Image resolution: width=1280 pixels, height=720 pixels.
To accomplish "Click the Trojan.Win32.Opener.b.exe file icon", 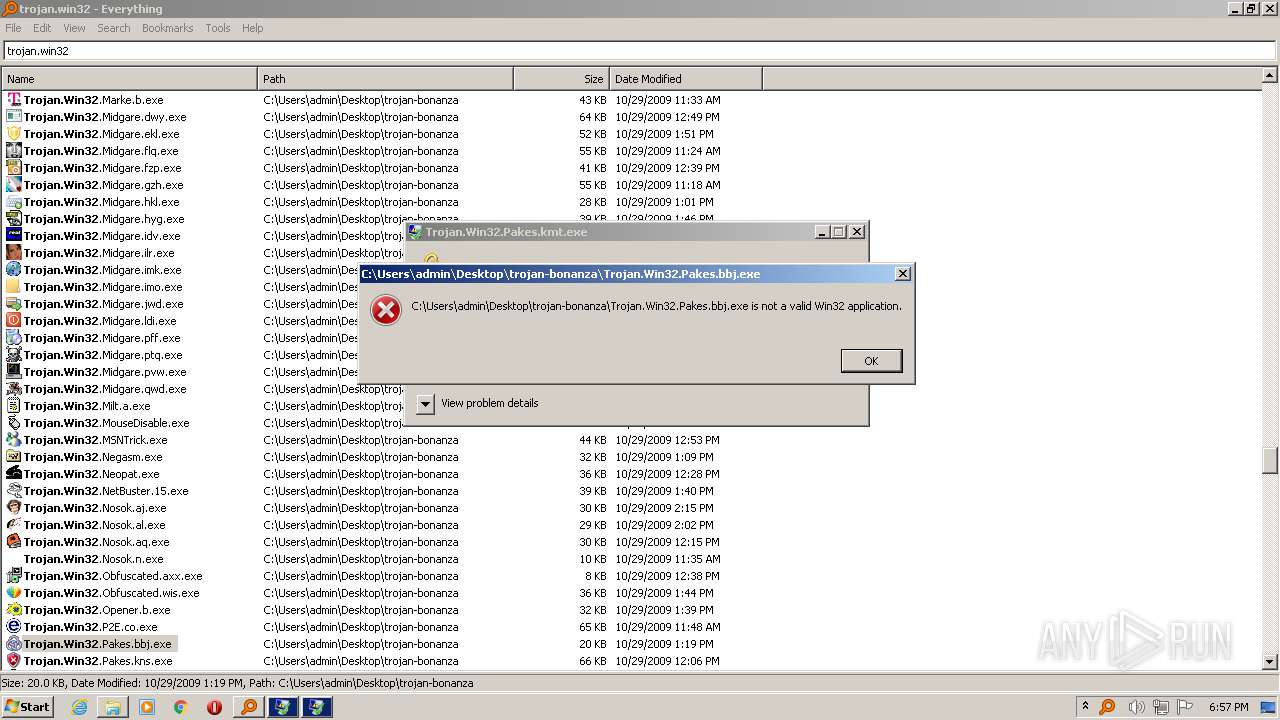I will coord(14,610).
